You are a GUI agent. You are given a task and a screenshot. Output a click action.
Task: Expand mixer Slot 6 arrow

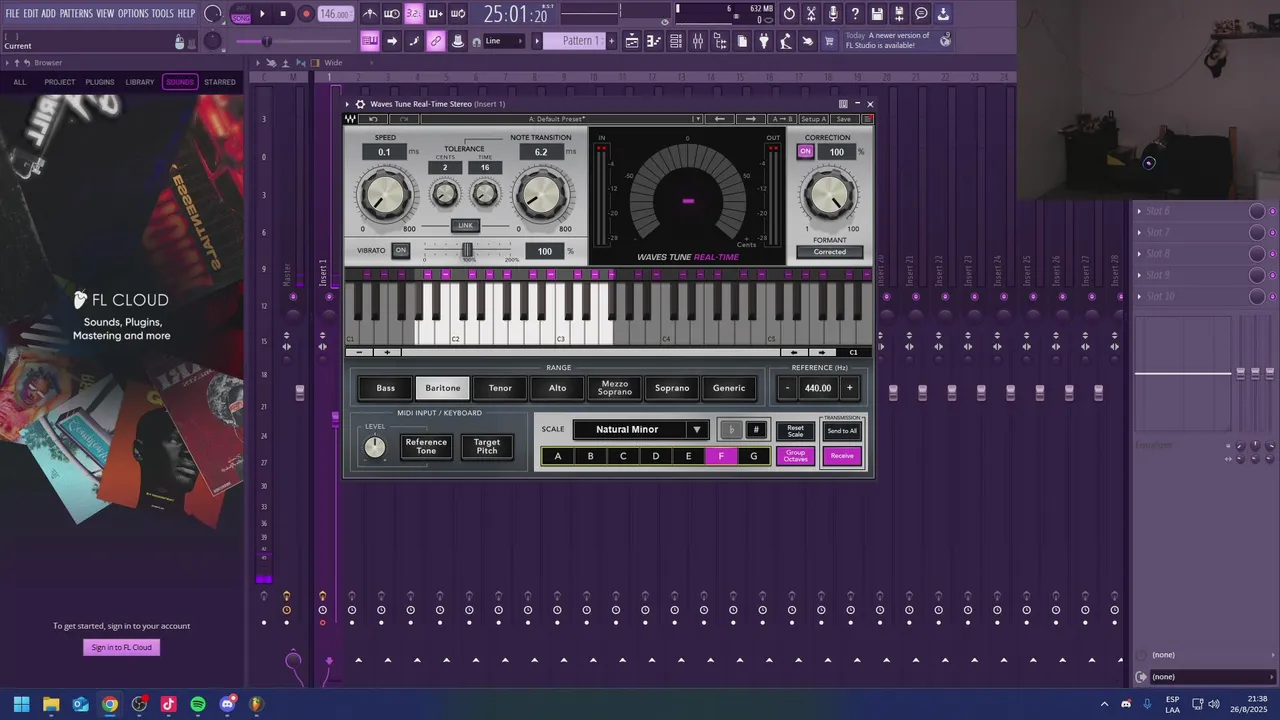[1139, 211]
